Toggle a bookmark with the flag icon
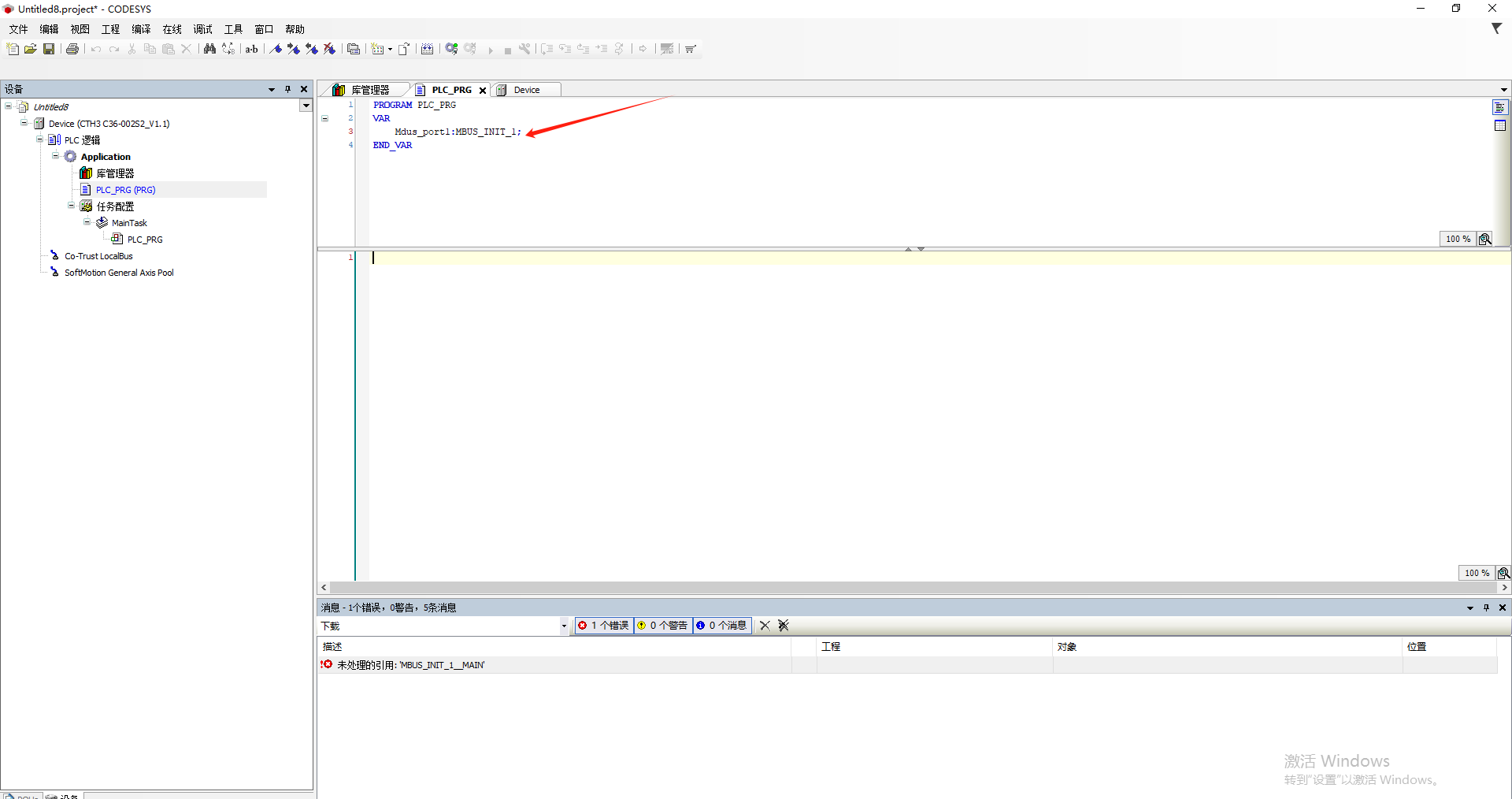This screenshot has width=1512, height=799. 276,49
